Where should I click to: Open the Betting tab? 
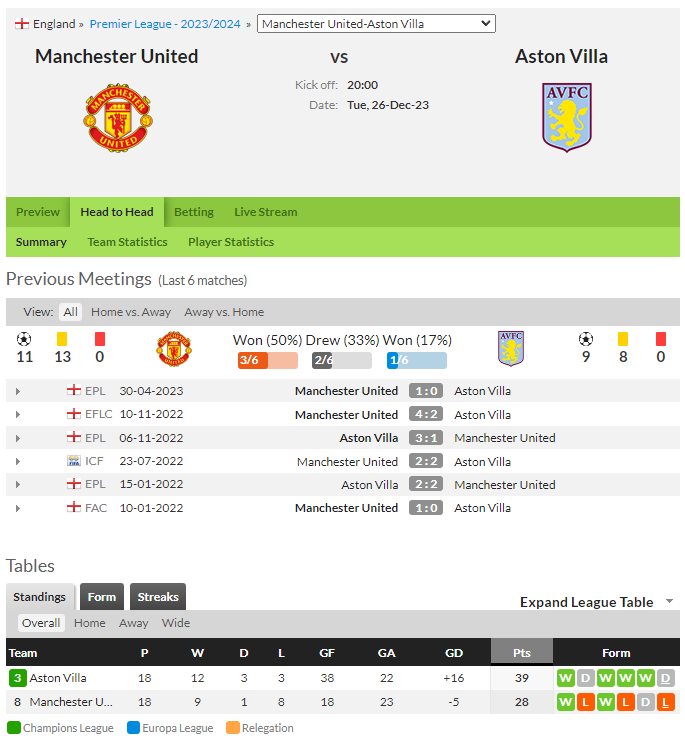pos(194,212)
